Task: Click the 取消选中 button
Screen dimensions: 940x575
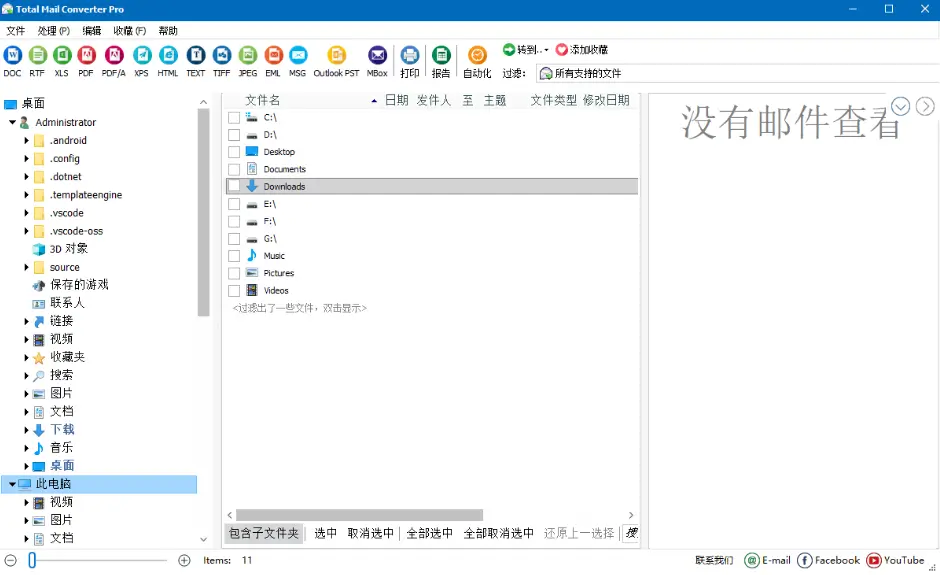Action: click(x=370, y=533)
